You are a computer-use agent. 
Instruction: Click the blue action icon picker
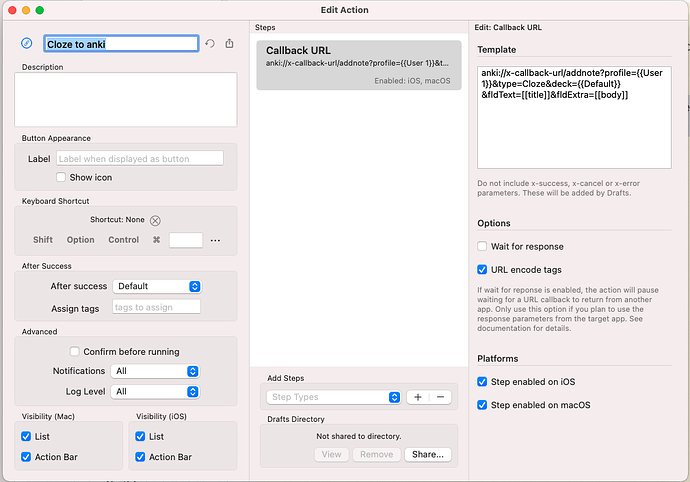pos(27,43)
